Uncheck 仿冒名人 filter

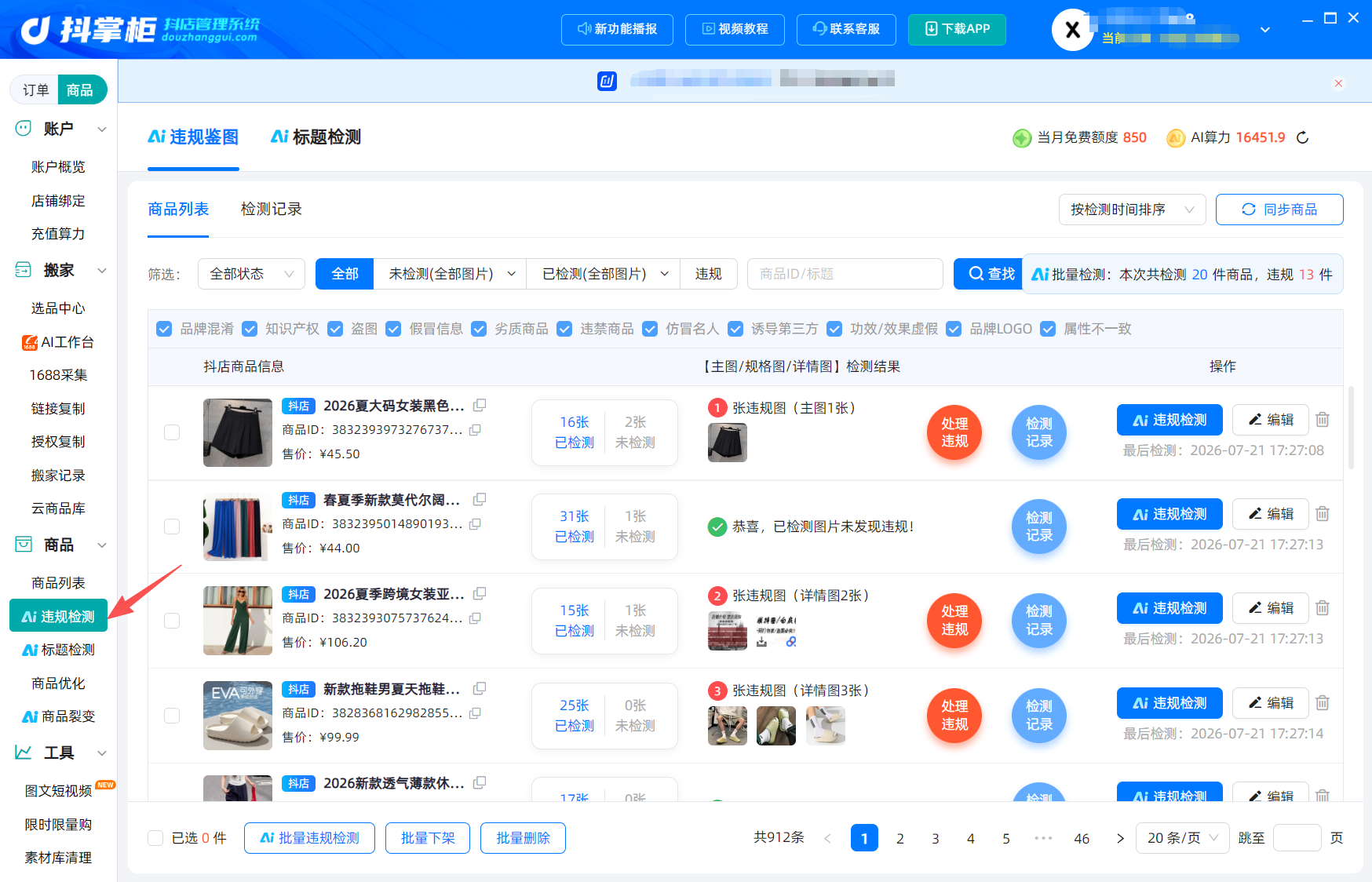(x=650, y=329)
